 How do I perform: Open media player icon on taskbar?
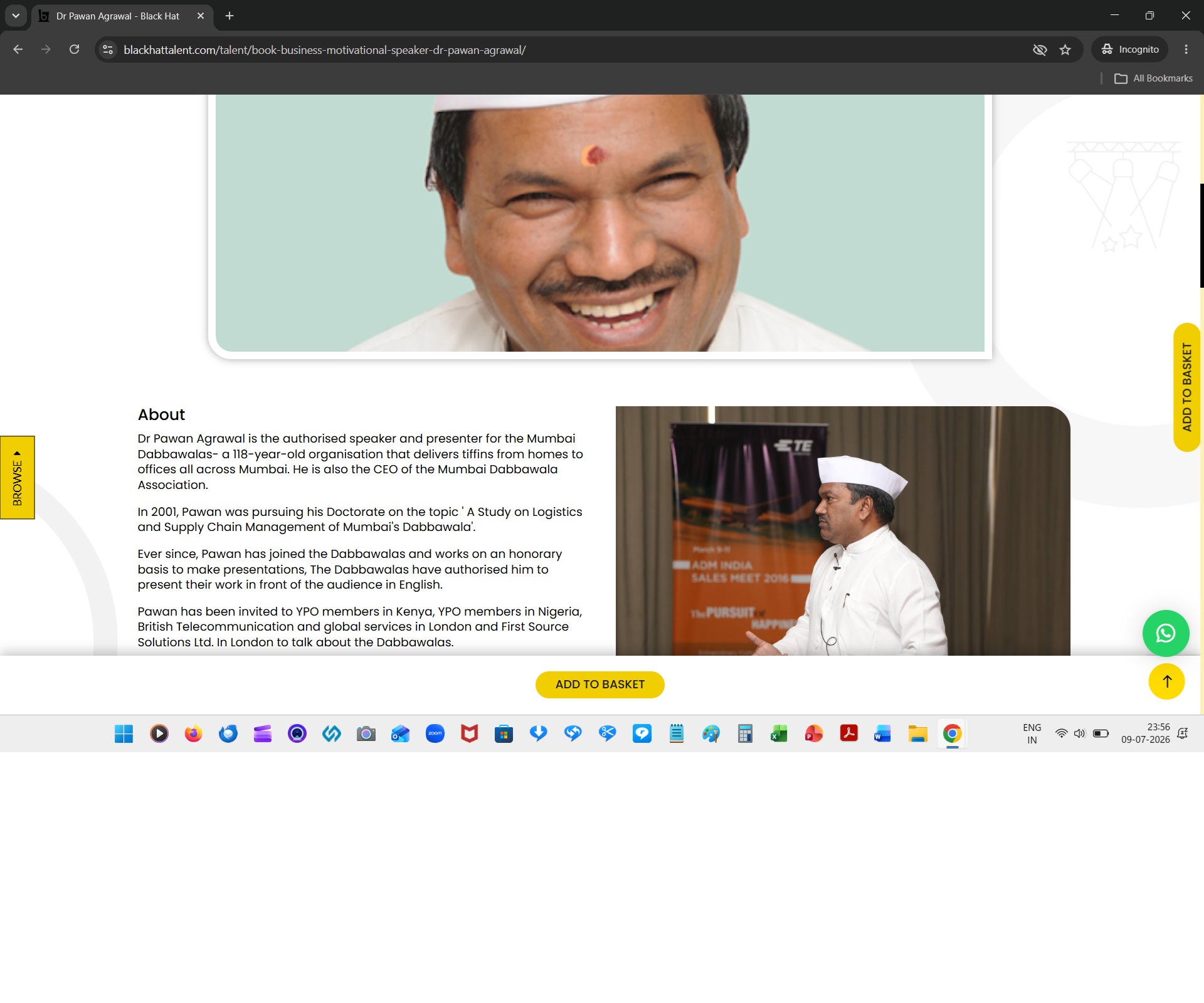[x=159, y=733]
